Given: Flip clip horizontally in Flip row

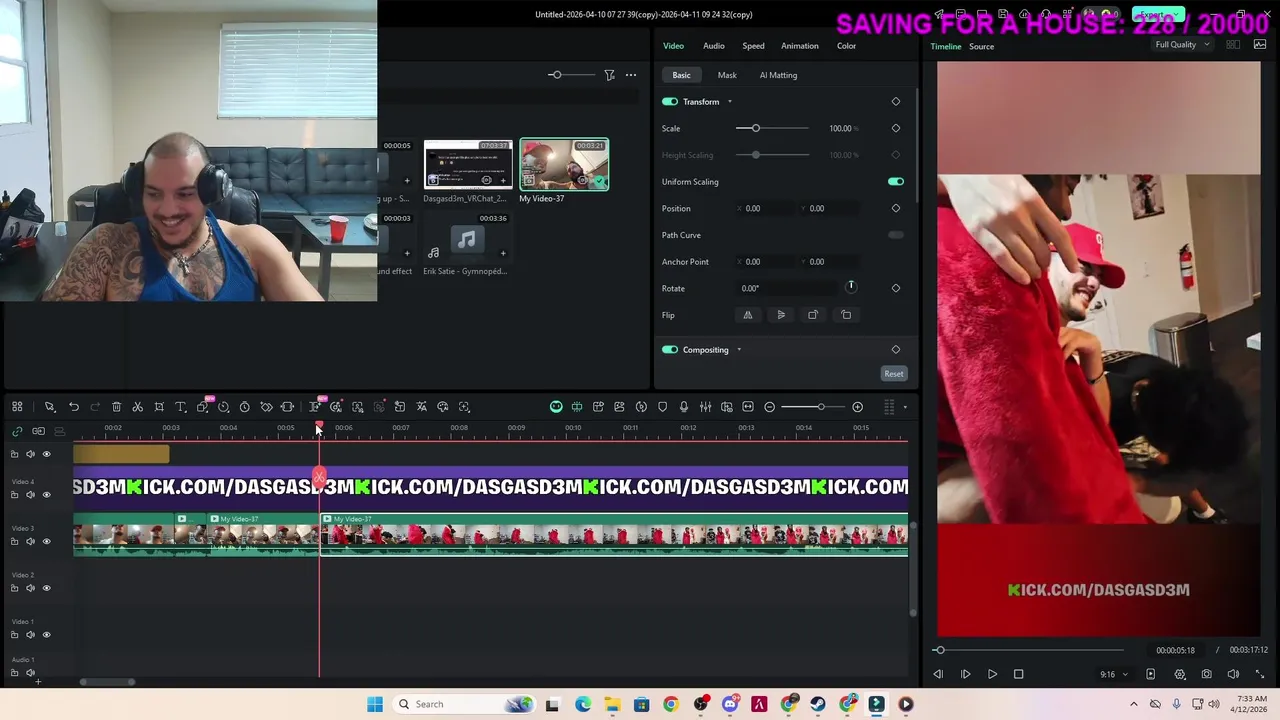Looking at the screenshot, I should point(747,315).
